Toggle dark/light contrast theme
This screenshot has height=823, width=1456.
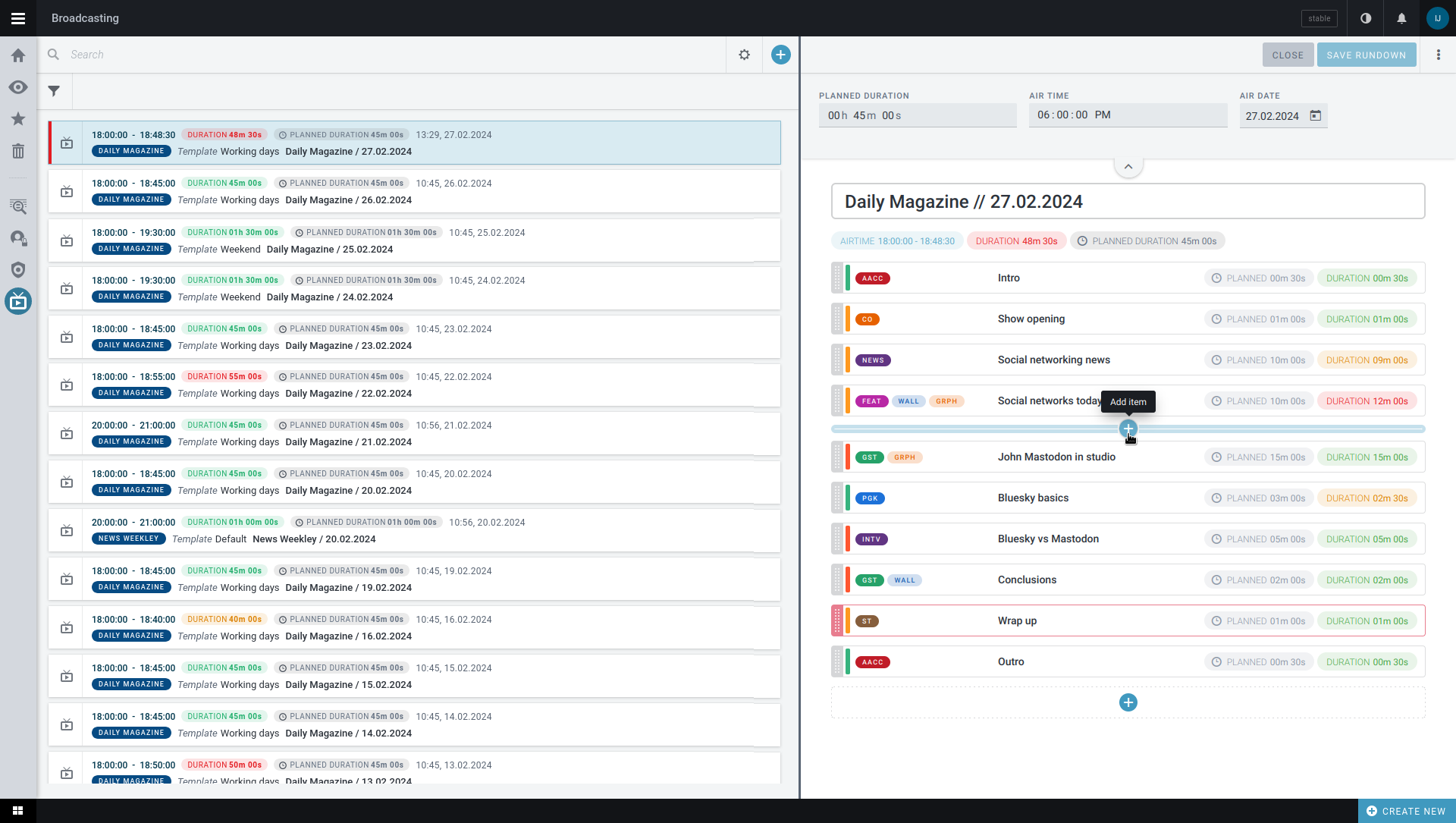[x=1366, y=18]
